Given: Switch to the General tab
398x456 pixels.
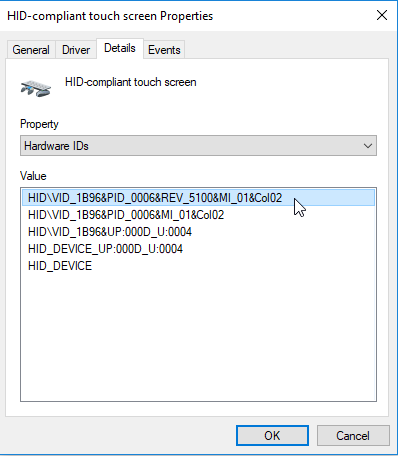Looking at the screenshot, I should 31,50.
